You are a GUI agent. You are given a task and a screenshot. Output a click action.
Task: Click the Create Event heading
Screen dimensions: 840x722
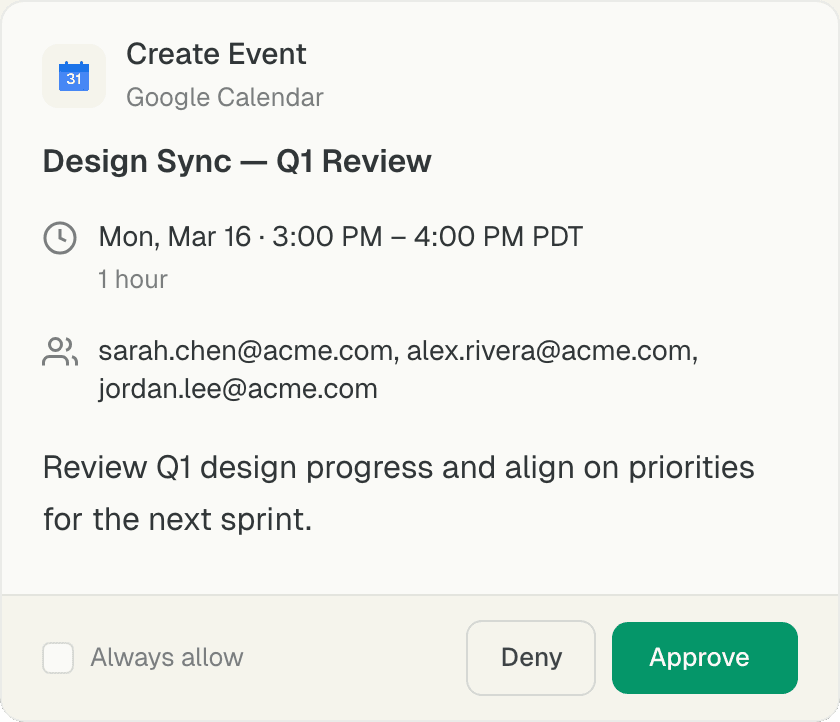coord(216,54)
